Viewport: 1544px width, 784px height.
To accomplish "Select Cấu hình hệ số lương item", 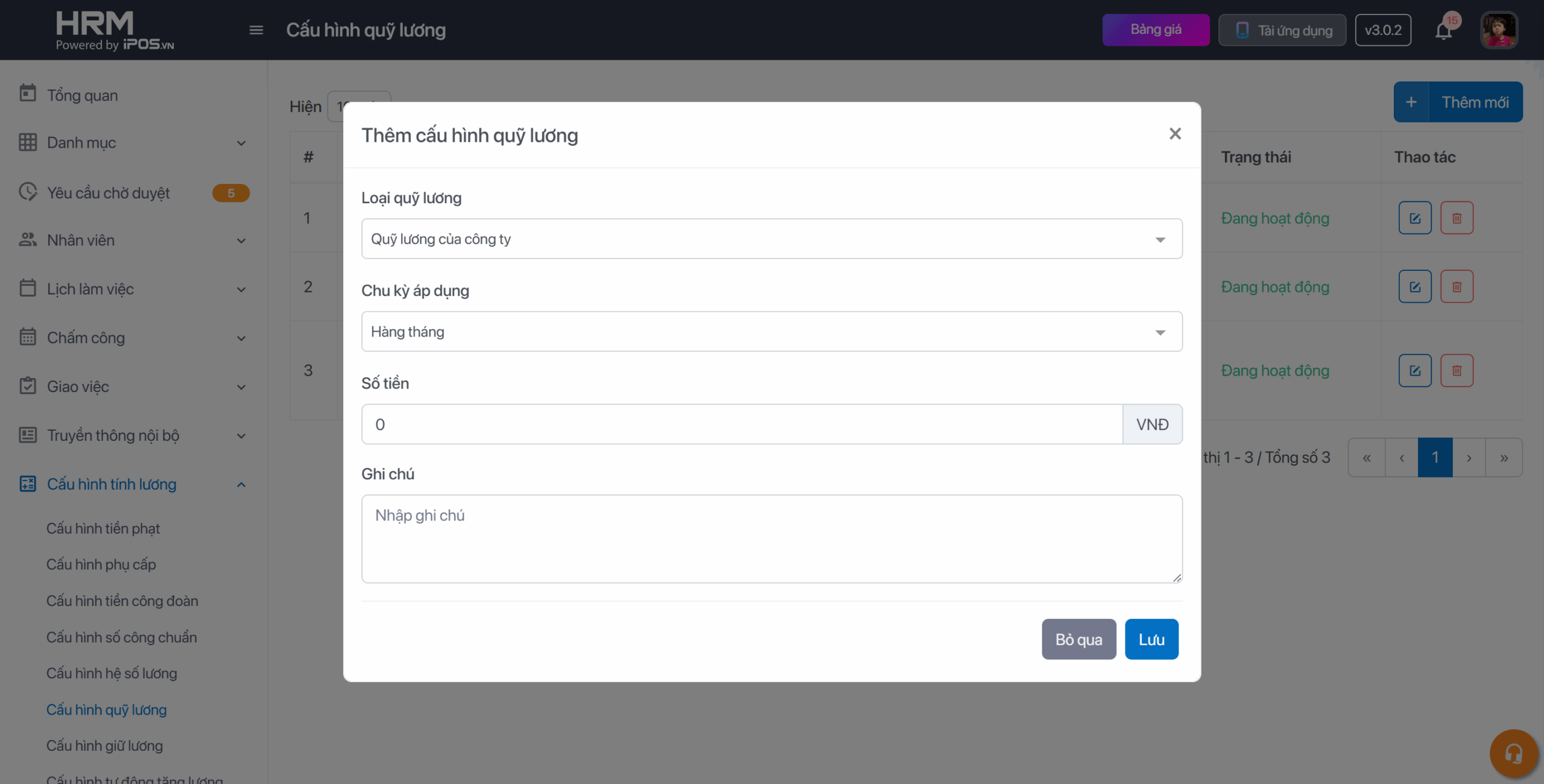I will point(112,674).
